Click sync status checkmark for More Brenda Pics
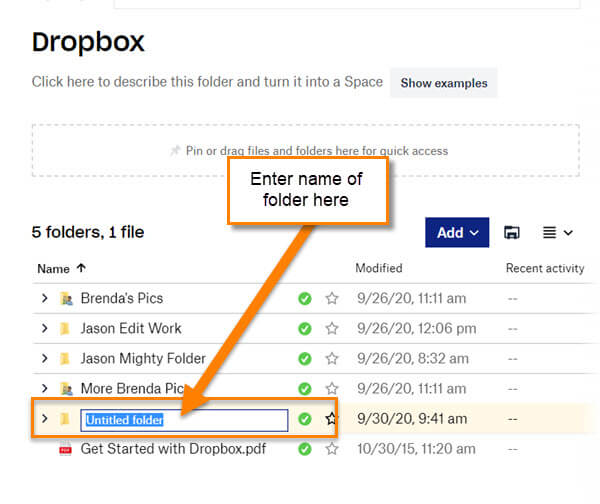This screenshot has height=504, width=600. [x=305, y=389]
